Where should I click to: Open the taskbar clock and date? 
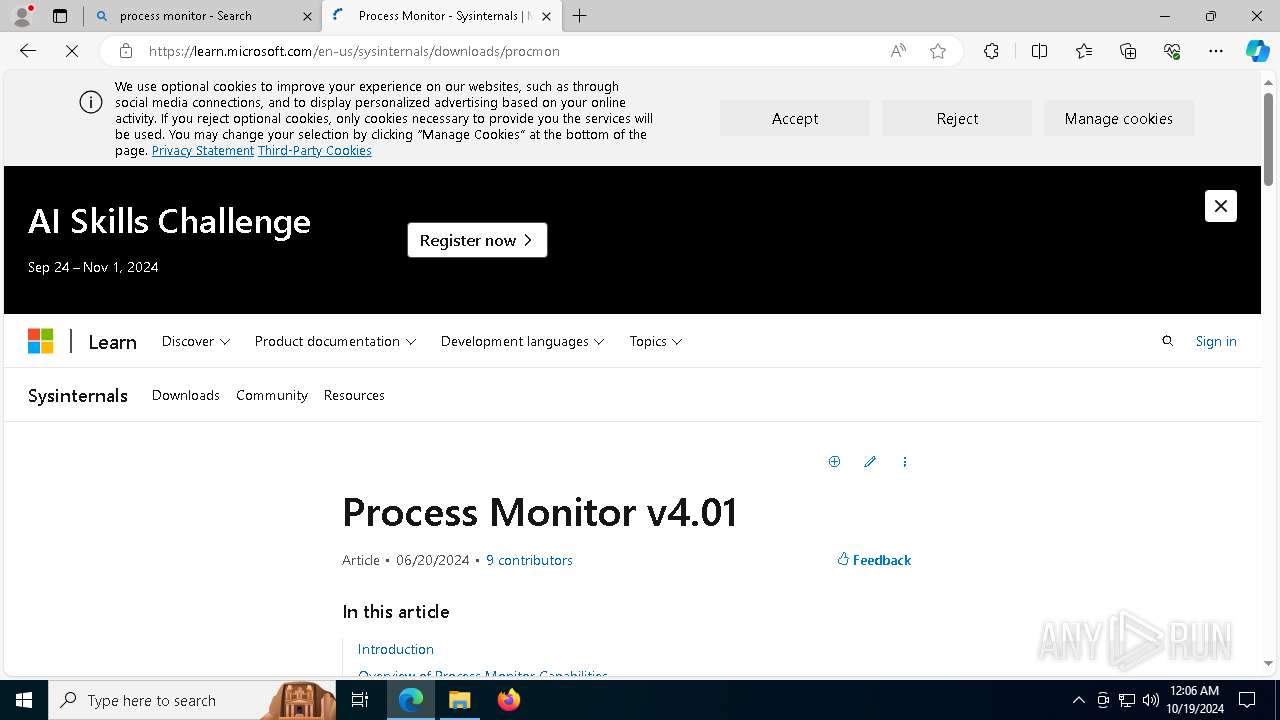coord(1195,700)
